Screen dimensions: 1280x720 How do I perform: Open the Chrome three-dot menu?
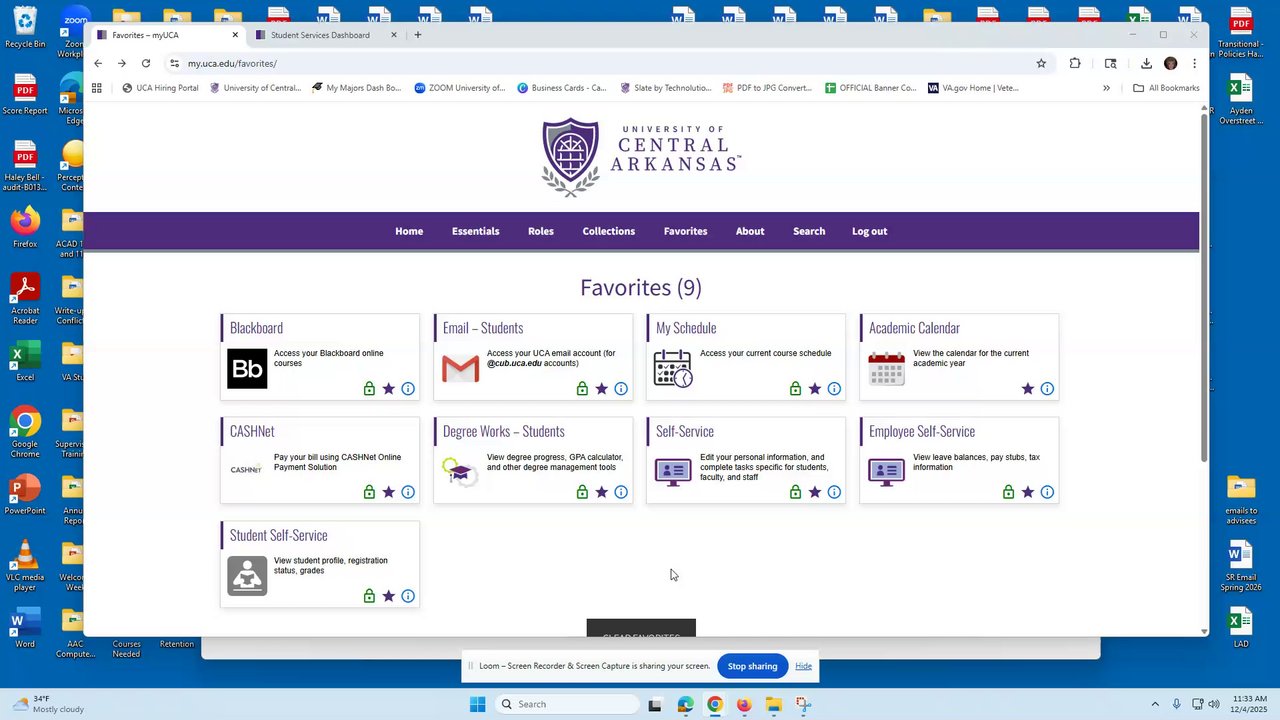(x=1194, y=63)
